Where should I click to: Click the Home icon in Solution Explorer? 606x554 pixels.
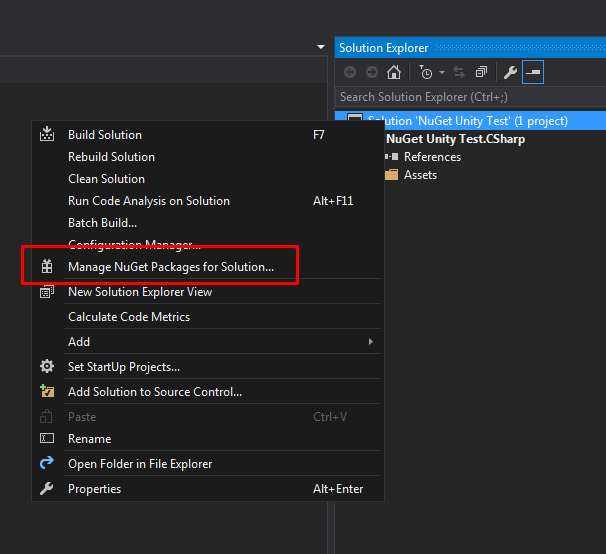(x=394, y=72)
